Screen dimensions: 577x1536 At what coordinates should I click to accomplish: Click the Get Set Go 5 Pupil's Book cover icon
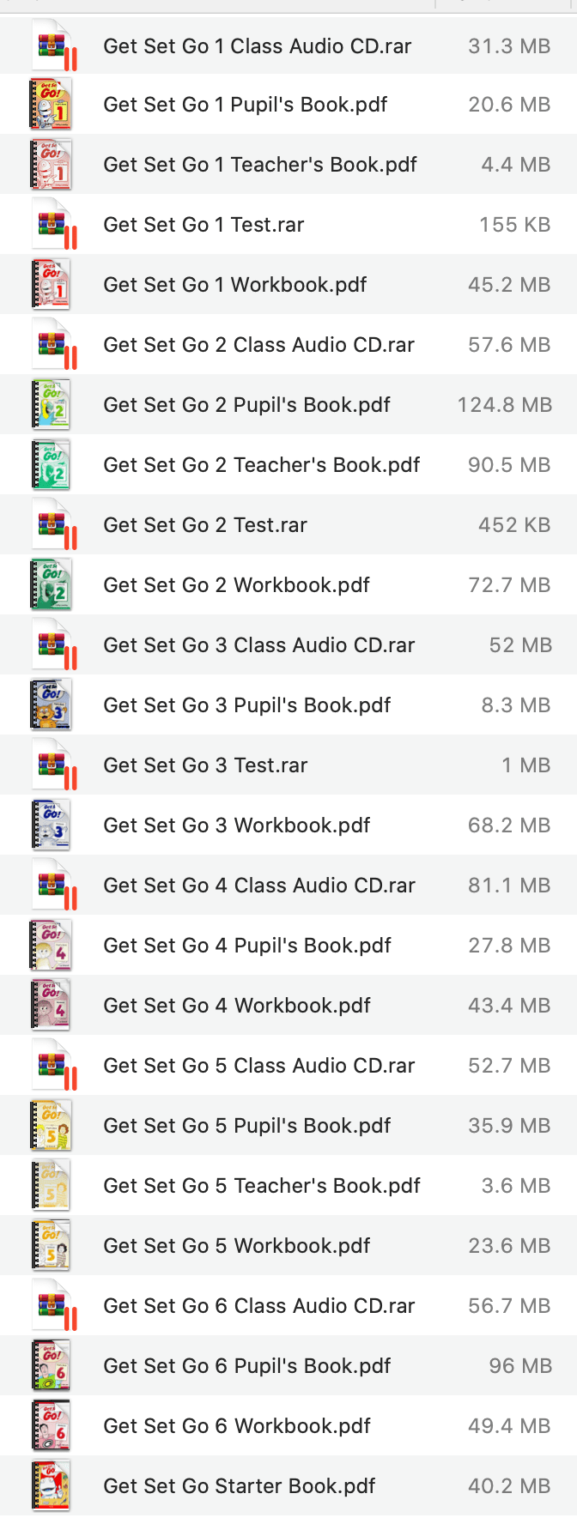click(52, 1125)
